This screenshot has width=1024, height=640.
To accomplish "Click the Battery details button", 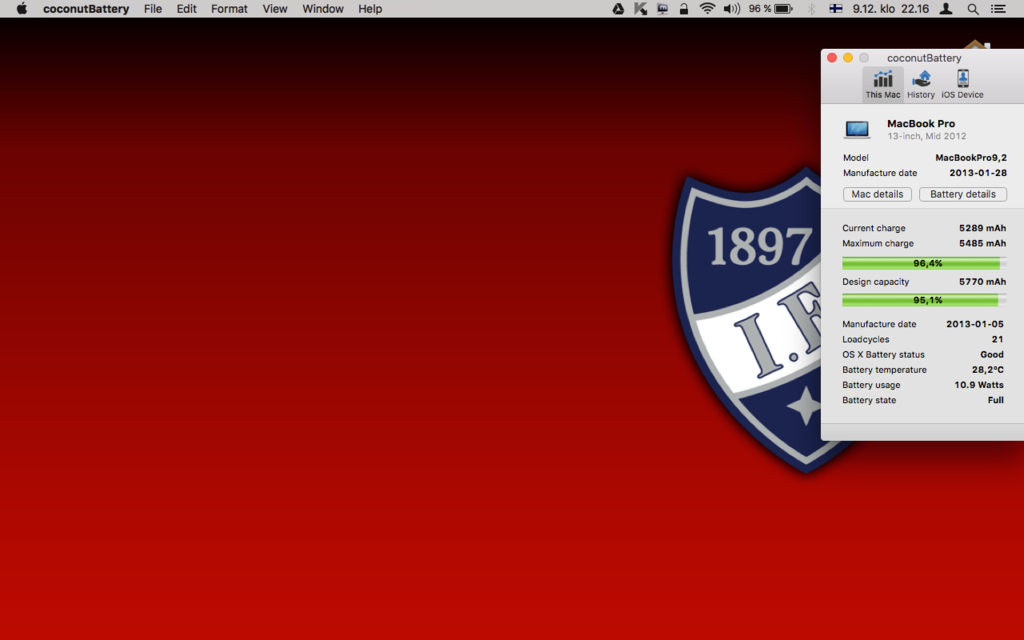I will click(x=963, y=194).
